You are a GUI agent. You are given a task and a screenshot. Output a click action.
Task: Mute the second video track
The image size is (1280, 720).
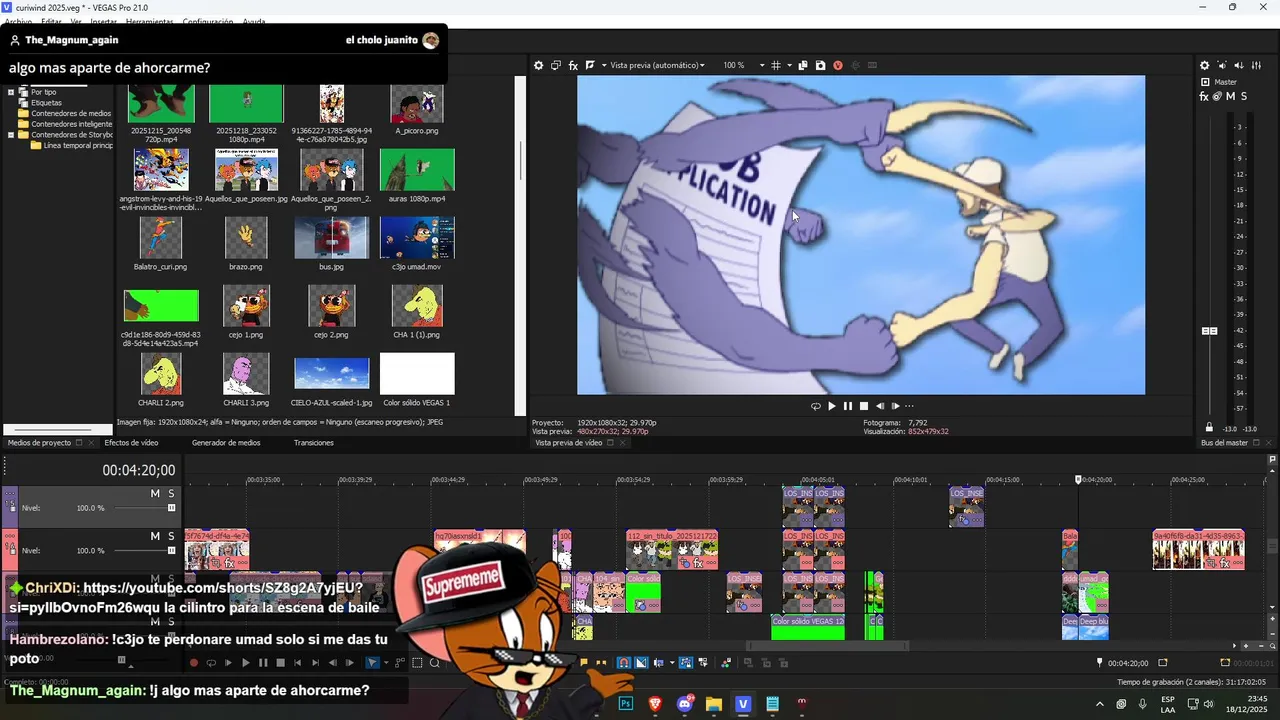point(155,536)
